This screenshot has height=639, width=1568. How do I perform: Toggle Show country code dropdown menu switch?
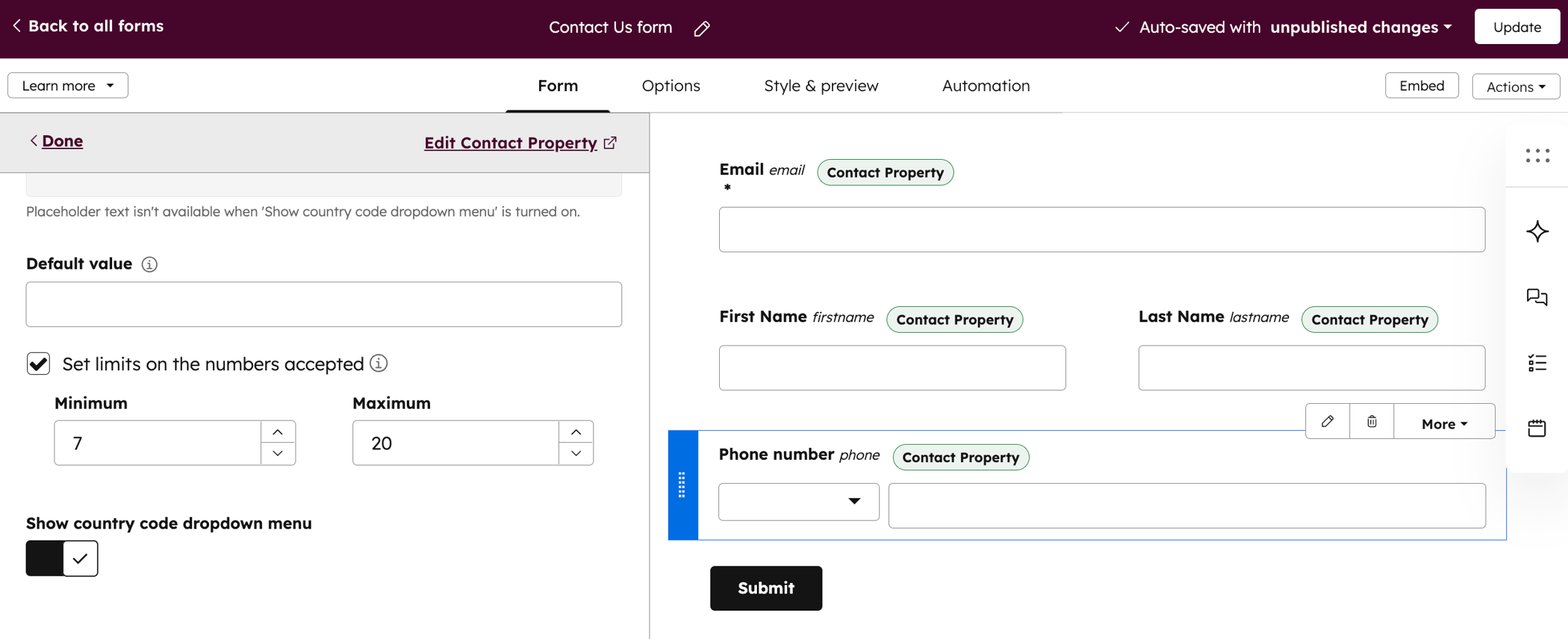[62, 558]
